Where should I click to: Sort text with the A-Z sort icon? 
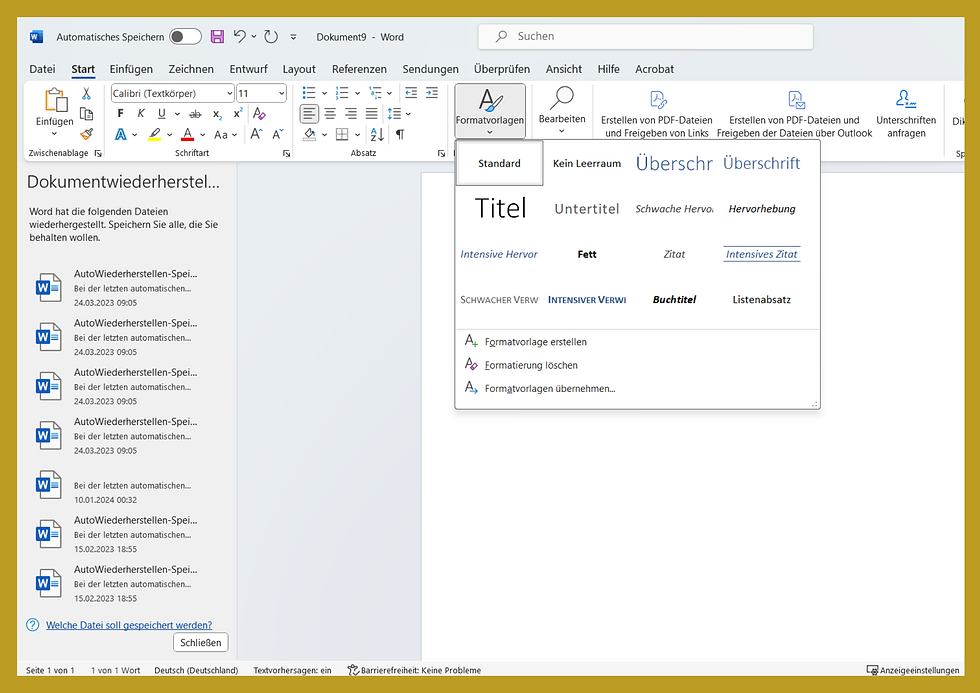click(378, 134)
